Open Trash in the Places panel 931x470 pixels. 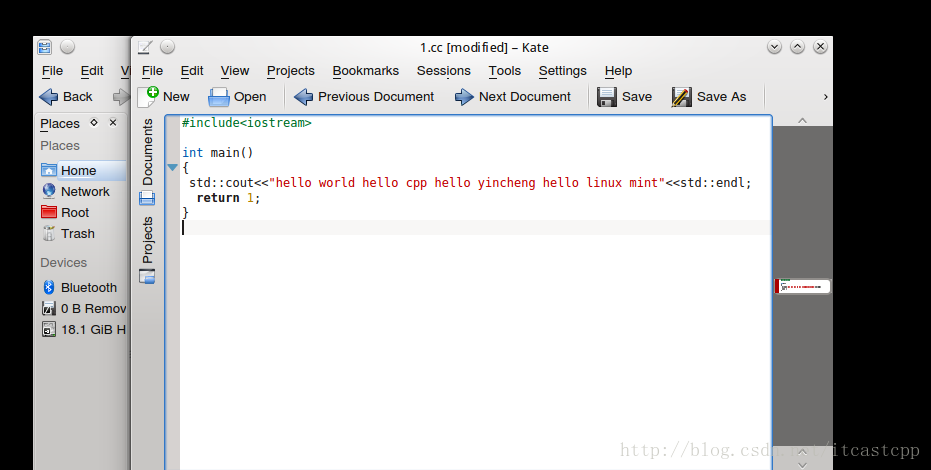coord(83,234)
